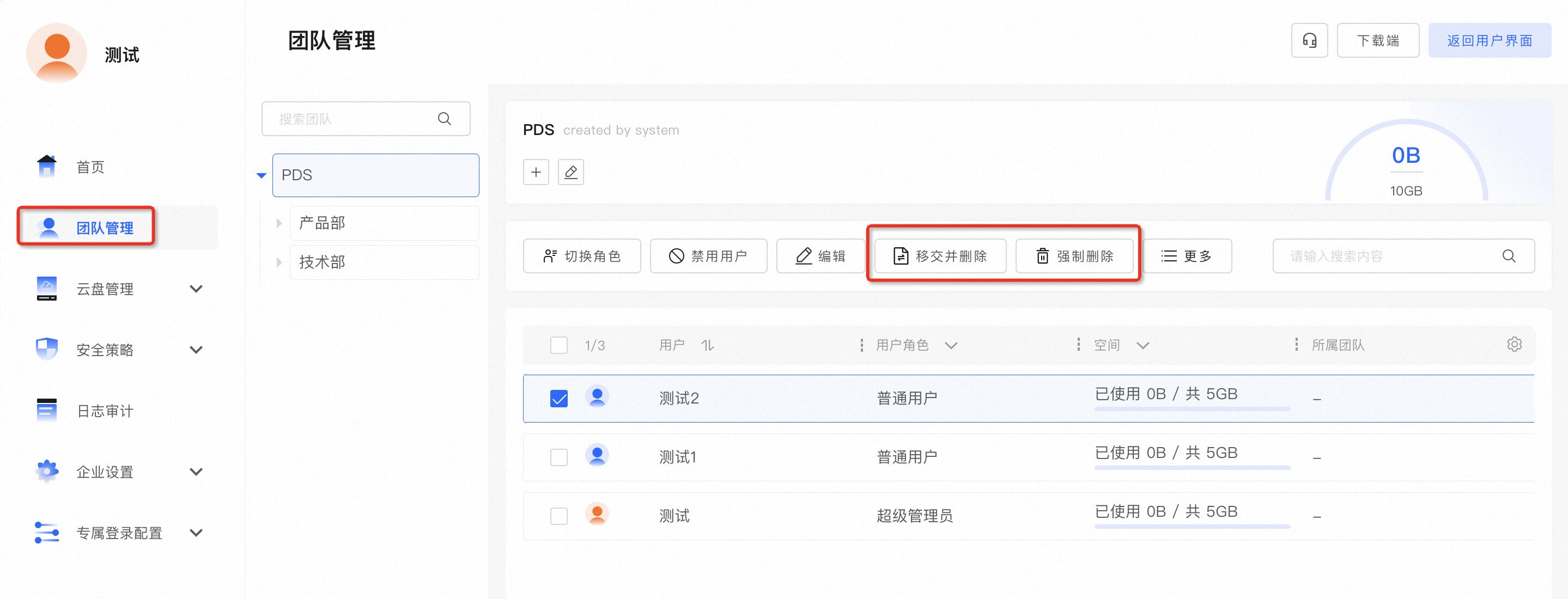Click the 编辑 button in toolbar
Viewport: 1568px width, 599px height.
click(821, 256)
